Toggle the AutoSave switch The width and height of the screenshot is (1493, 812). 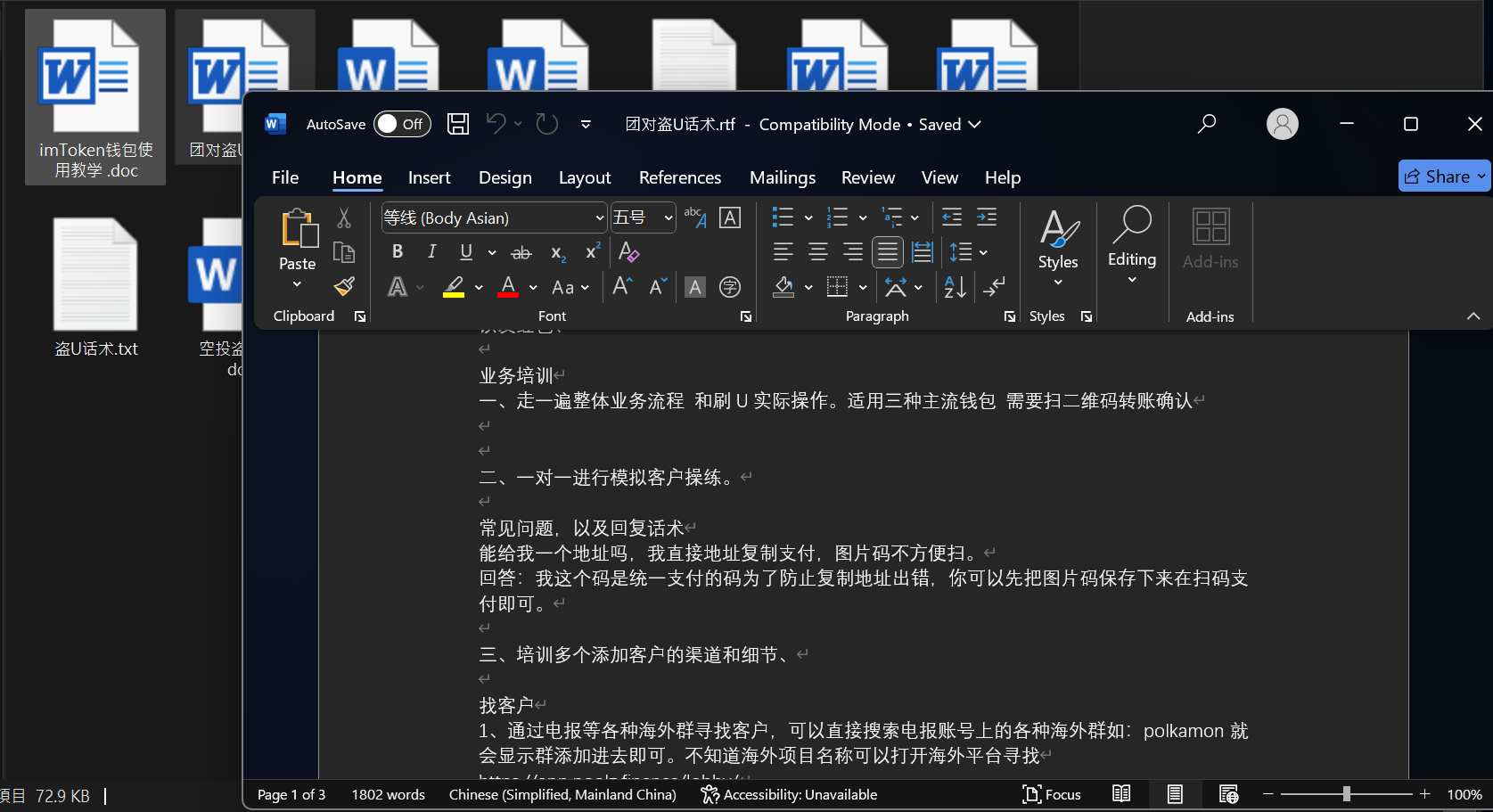point(402,124)
